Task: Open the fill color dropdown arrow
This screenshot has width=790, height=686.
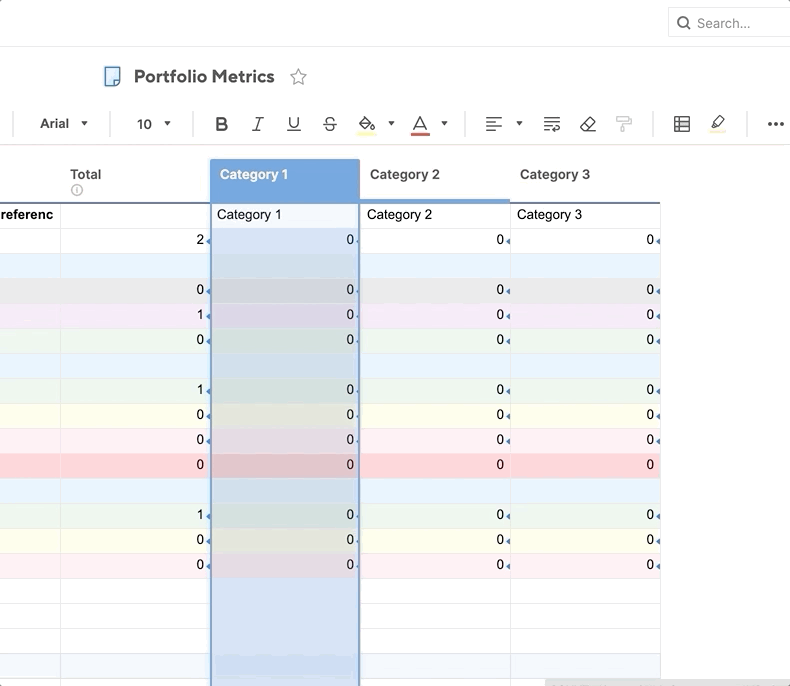Action: click(x=391, y=124)
